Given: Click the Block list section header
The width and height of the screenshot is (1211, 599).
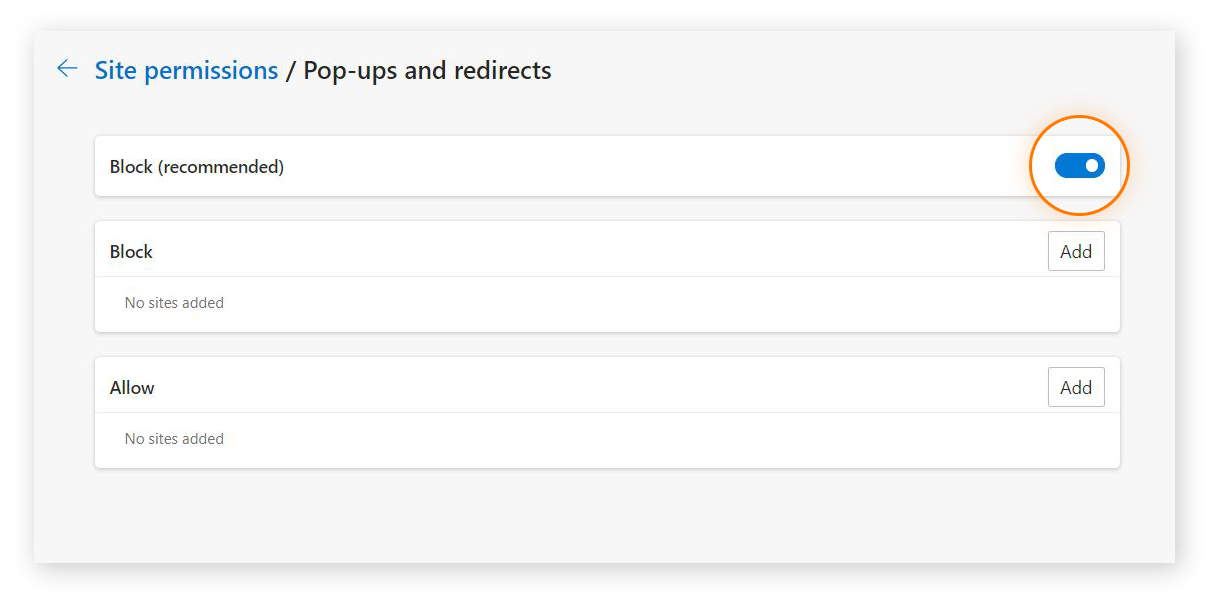Looking at the screenshot, I should (x=131, y=252).
